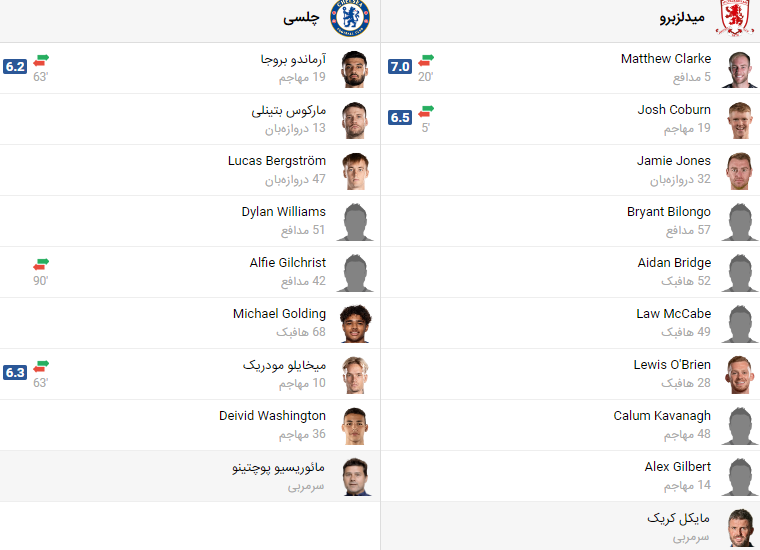
Task: Click substitution arrows icon for Armando Broja
Action: [41, 60]
